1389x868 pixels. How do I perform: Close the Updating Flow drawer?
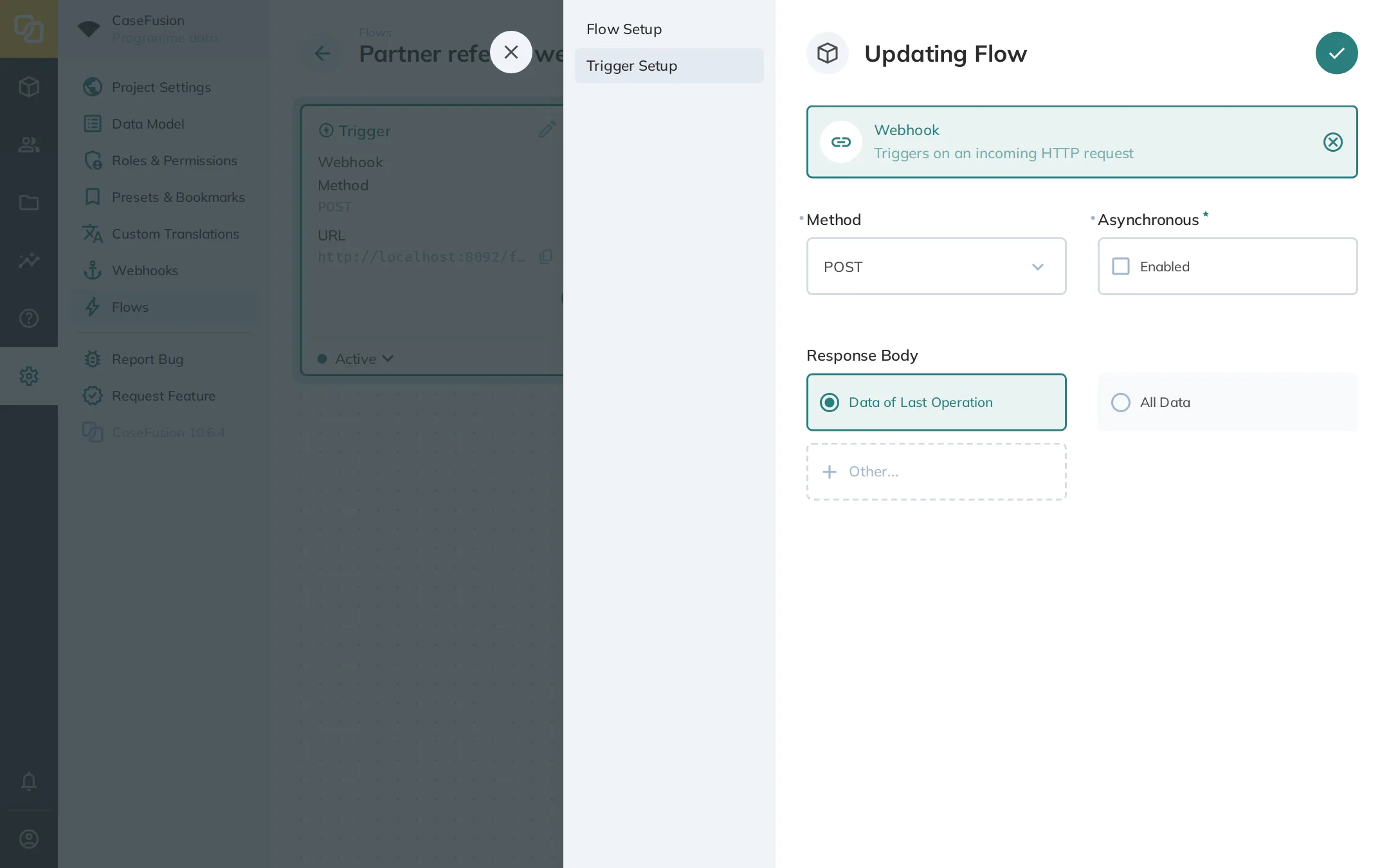tap(511, 52)
